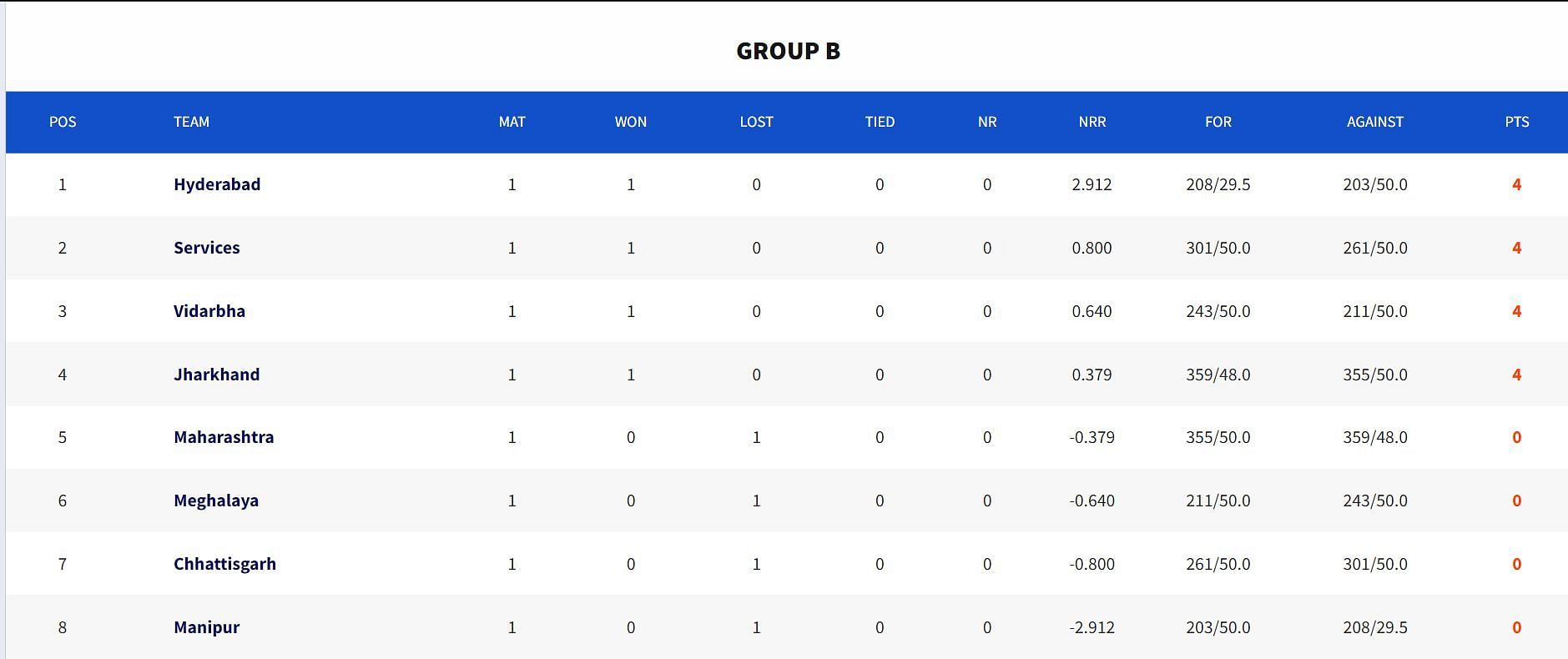Click the AGAINST column header

pyautogui.click(x=1374, y=122)
